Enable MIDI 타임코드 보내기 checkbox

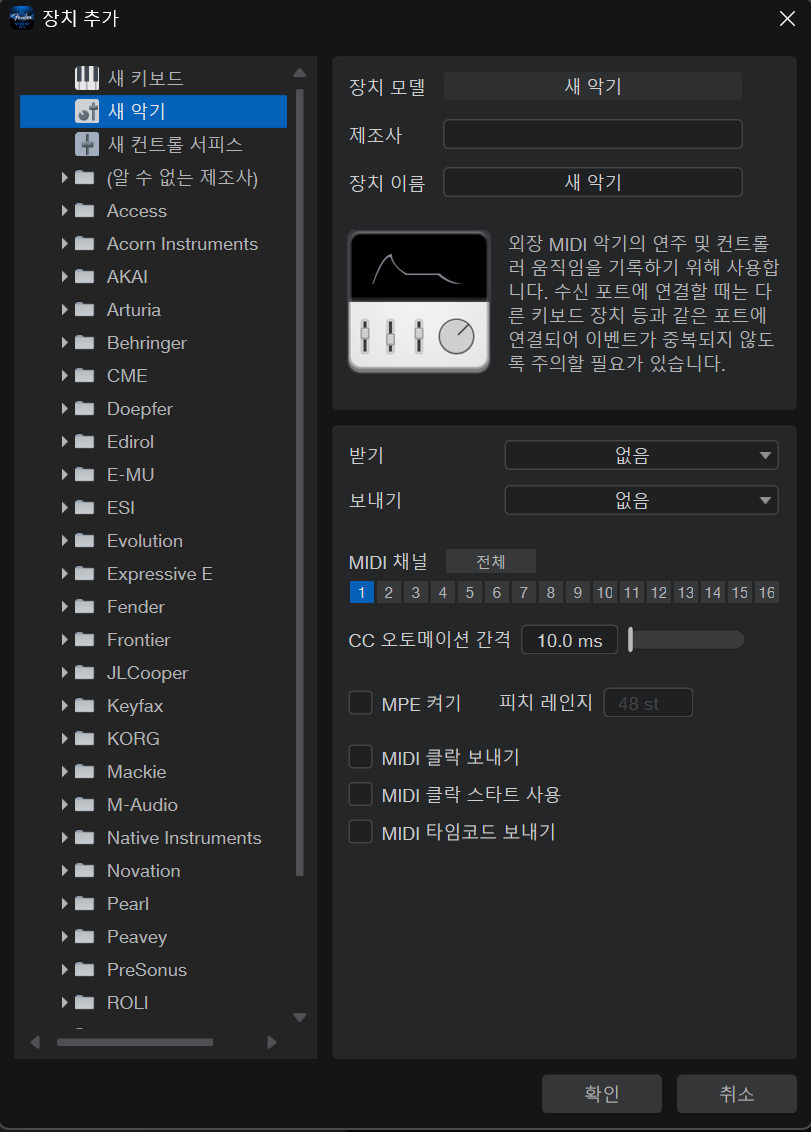point(360,832)
